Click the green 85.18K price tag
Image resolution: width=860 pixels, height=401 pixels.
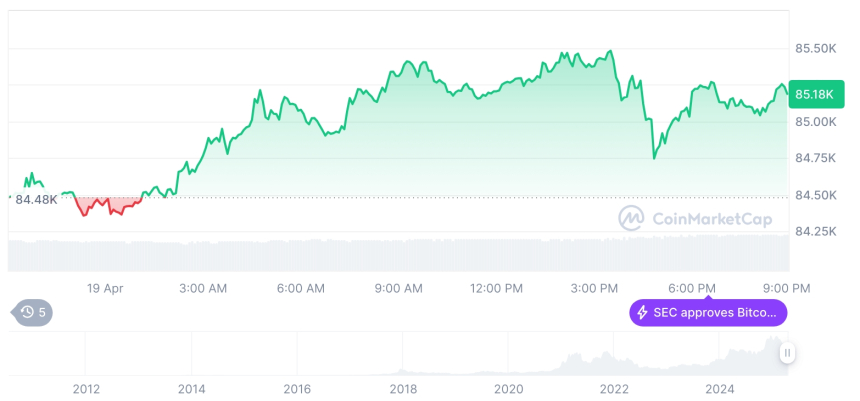tap(813, 94)
